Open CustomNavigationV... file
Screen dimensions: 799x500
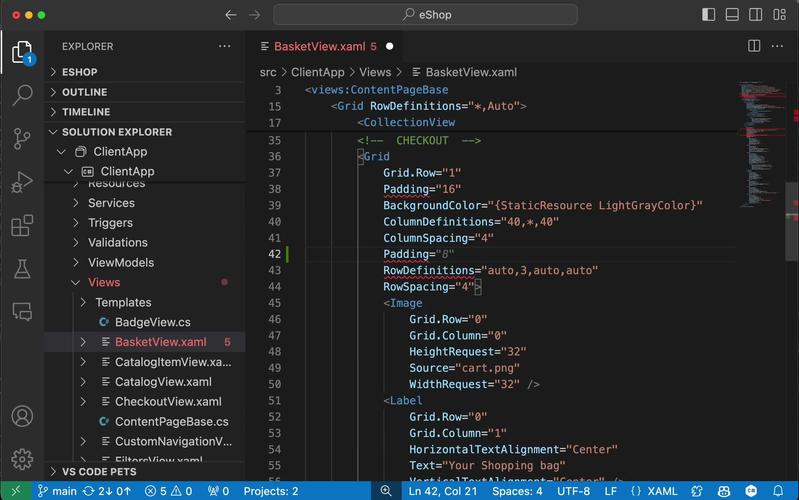pos(145,441)
